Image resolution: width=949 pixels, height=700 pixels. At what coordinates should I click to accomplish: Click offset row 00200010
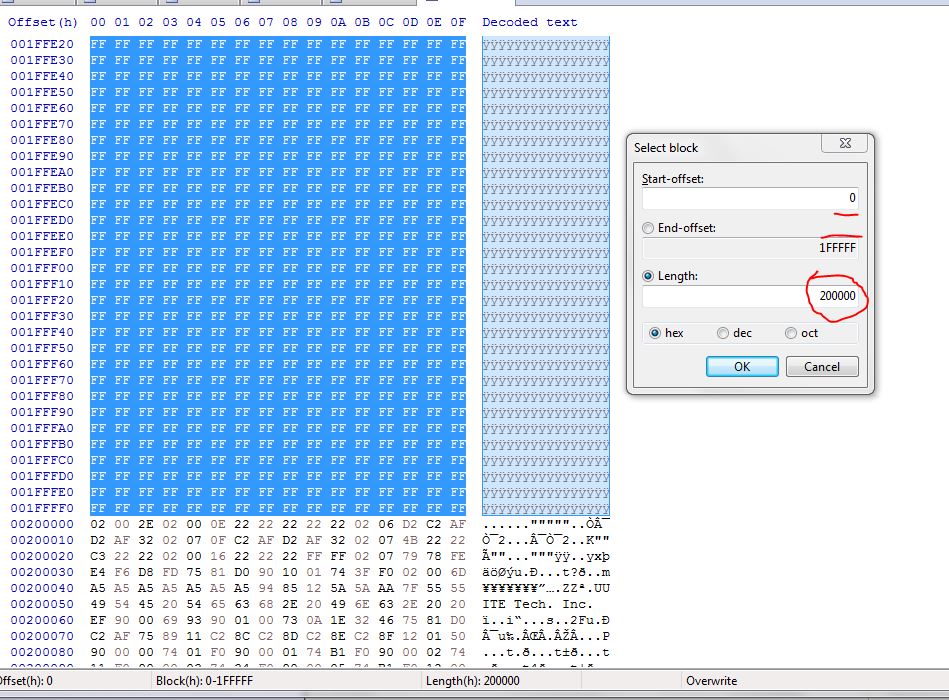pyautogui.click(x=42, y=540)
